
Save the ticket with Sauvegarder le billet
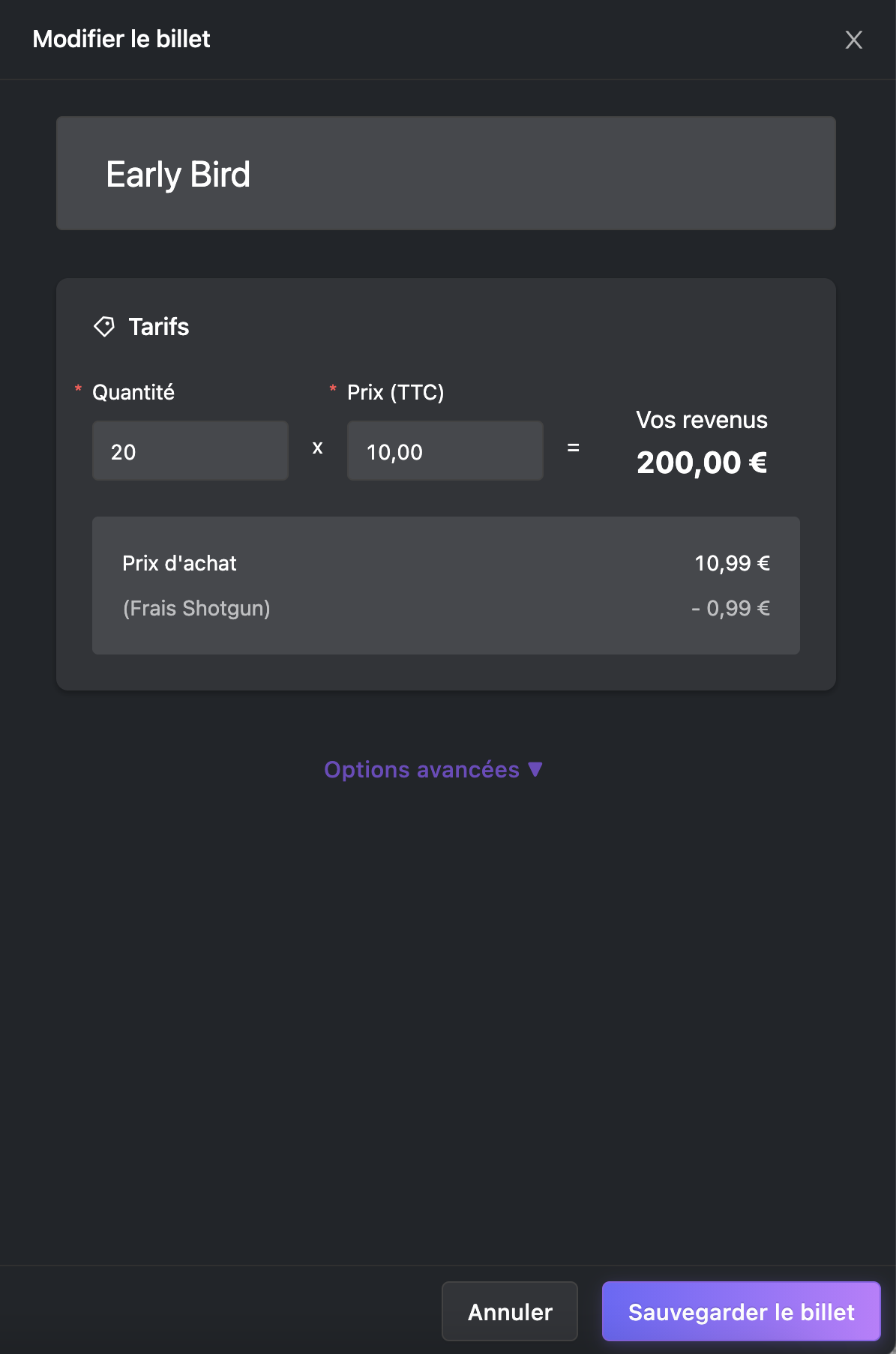741,1311
